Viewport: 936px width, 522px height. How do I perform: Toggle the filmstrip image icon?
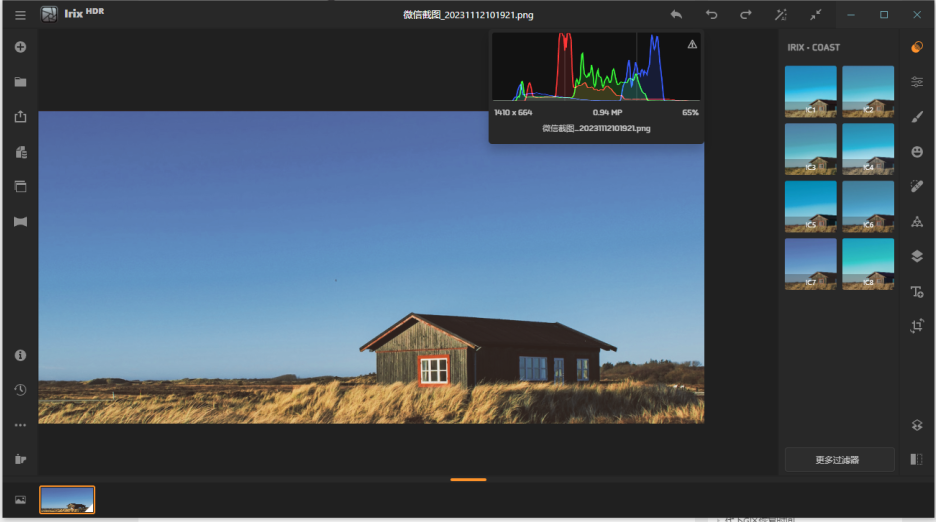click(20, 500)
